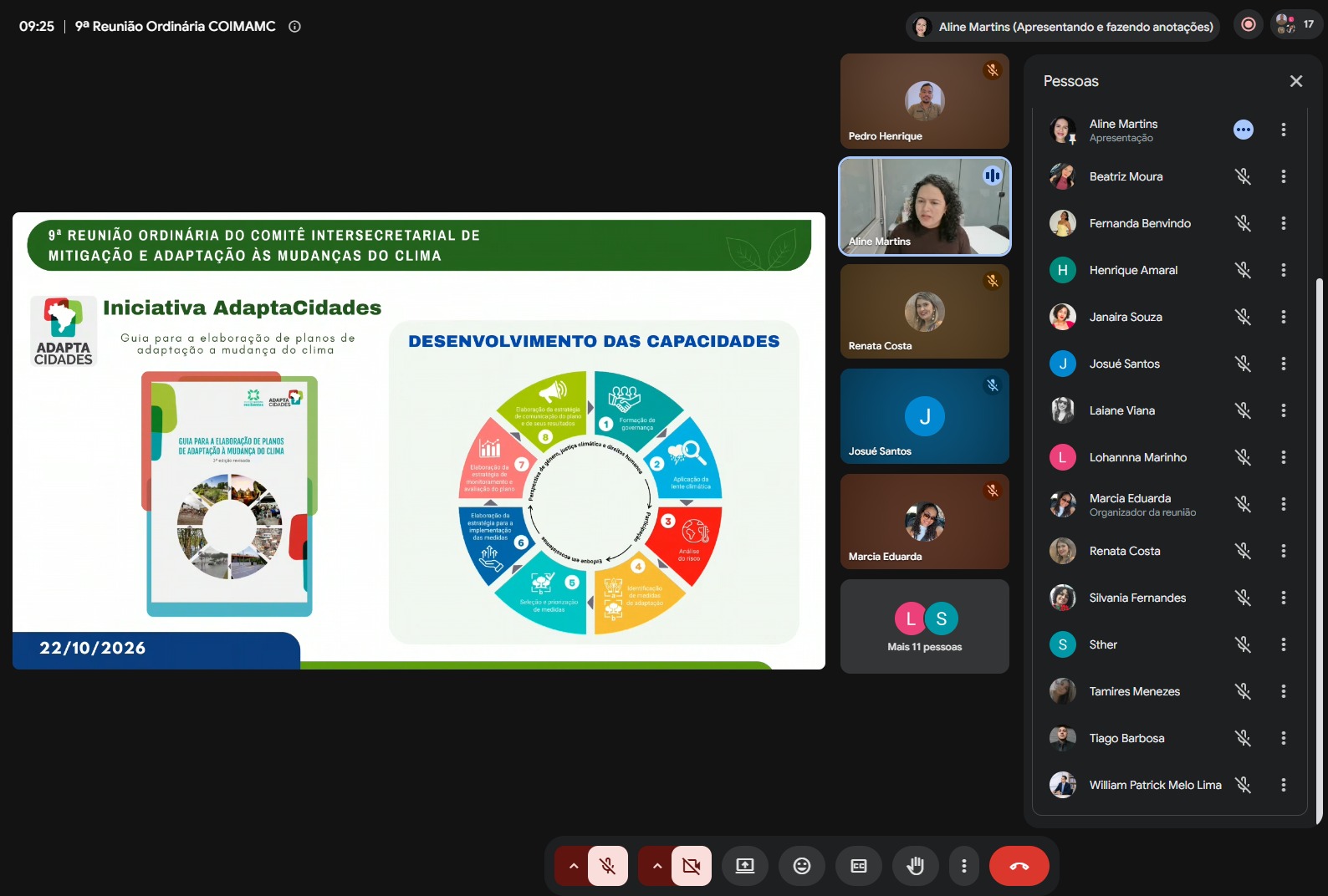The height and width of the screenshot is (896, 1328).
Task: Click Fernanda Benvindo muted microphone icon
Action: (1244, 223)
